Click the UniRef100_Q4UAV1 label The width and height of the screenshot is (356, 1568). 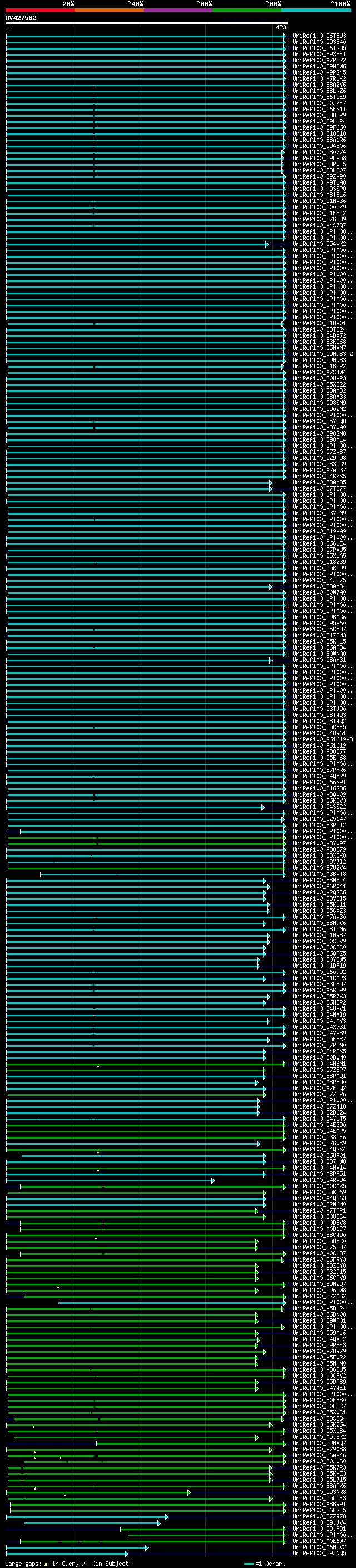pyautogui.click(x=319, y=1009)
